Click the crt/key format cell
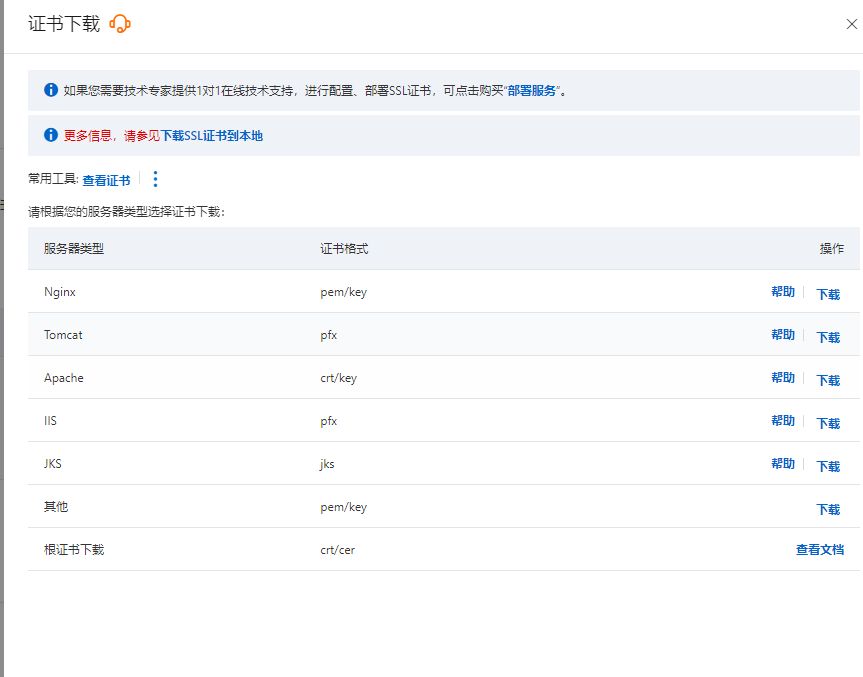 (338, 378)
